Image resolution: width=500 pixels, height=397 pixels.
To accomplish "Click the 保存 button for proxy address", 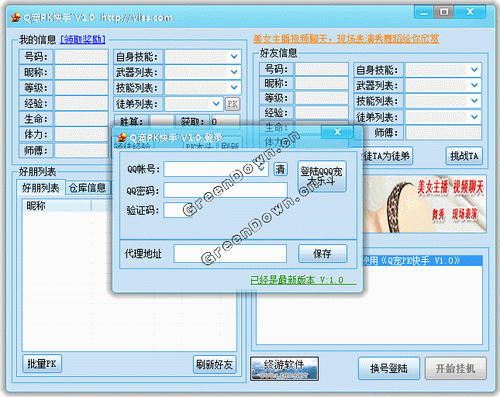I will tap(322, 254).
